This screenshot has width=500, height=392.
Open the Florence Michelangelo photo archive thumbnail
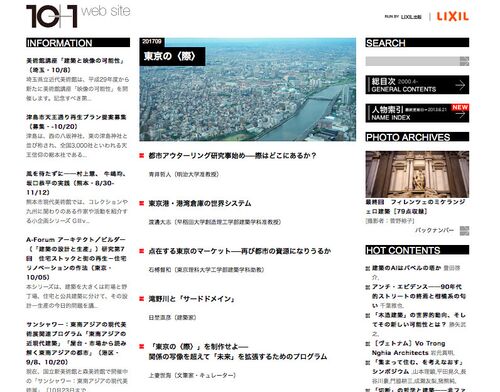point(417,174)
